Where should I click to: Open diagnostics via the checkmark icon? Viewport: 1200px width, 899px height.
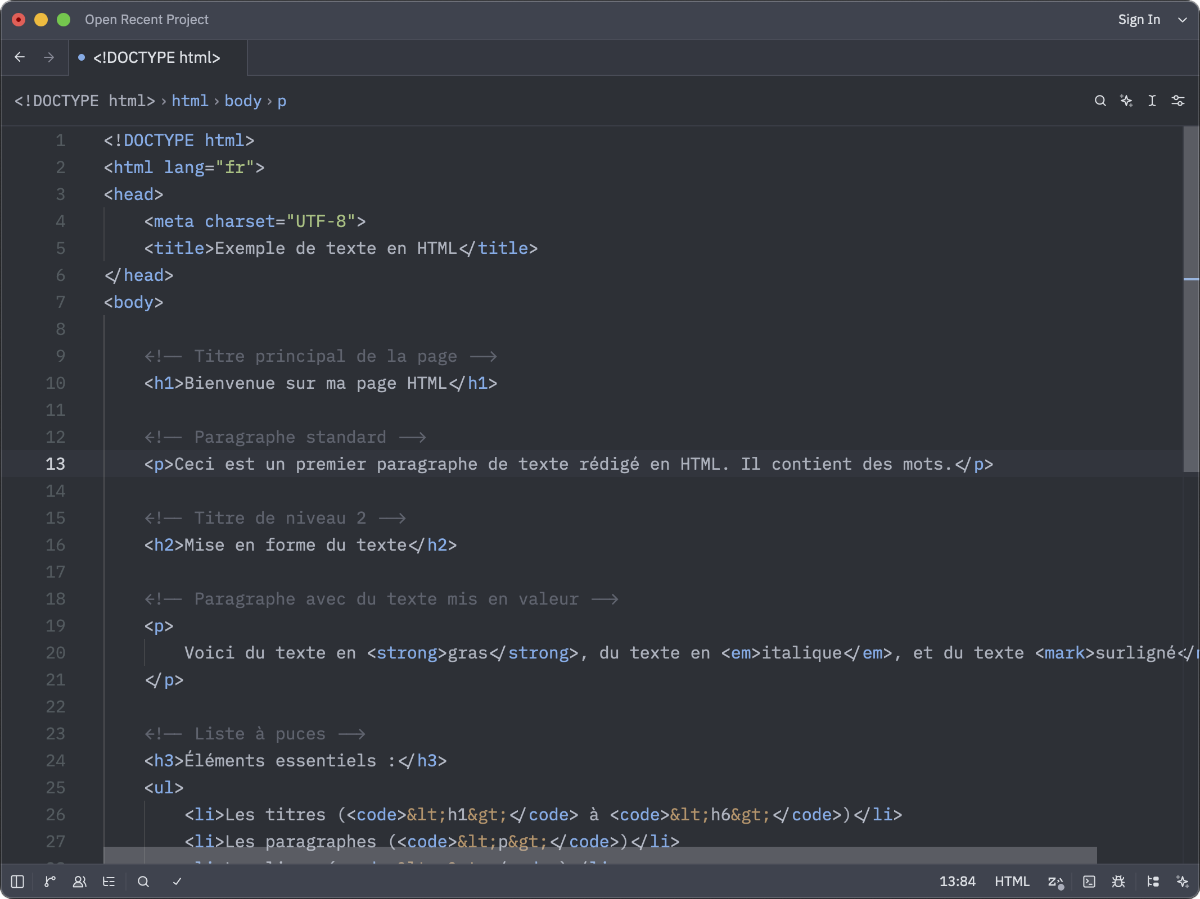pos(177,882)
